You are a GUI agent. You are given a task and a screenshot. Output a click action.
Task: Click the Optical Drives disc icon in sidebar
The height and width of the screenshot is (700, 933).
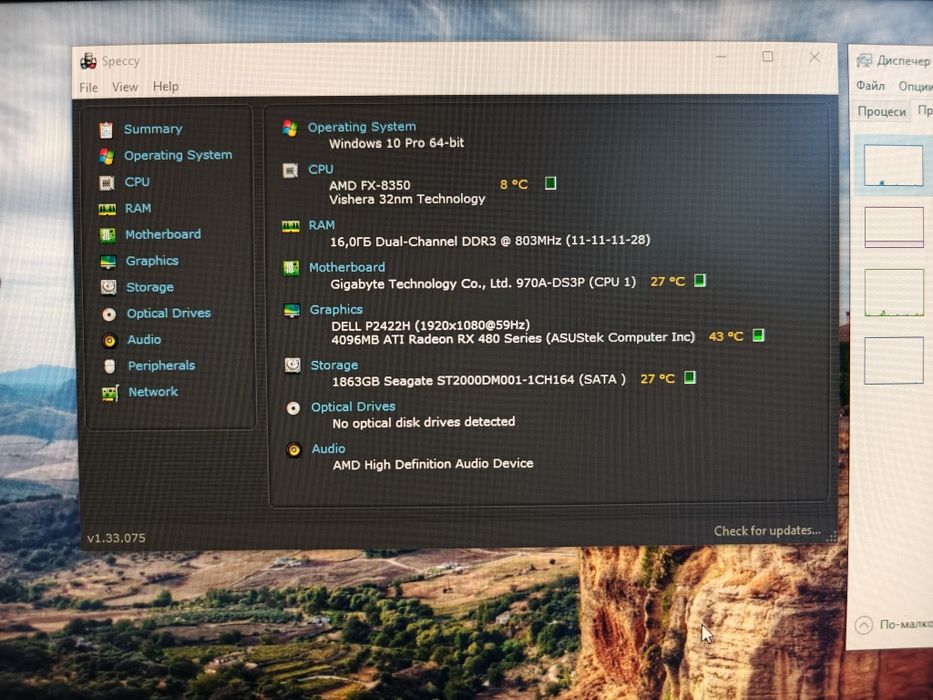(109, 314)
